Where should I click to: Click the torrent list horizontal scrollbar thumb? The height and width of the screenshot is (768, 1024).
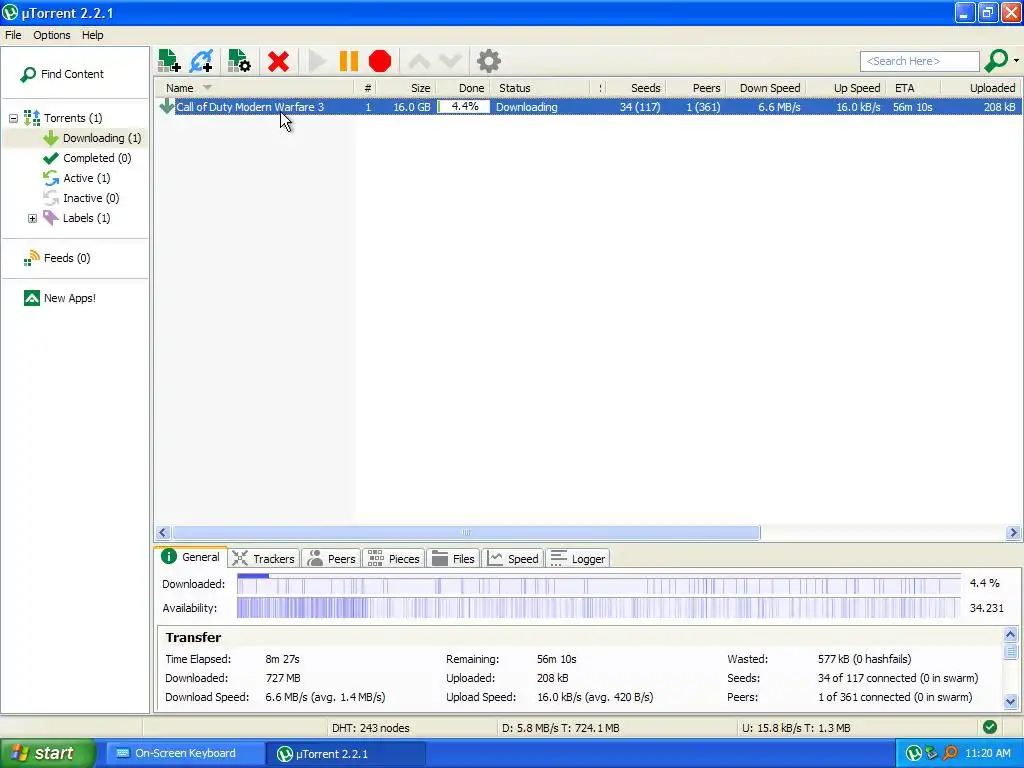point(466,533)
